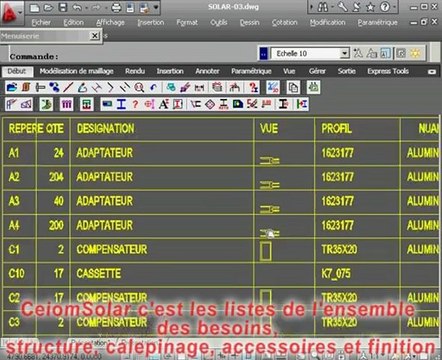Click the Open file icon in quick access toolbar
Screen dimensions: 442x360
48,8
